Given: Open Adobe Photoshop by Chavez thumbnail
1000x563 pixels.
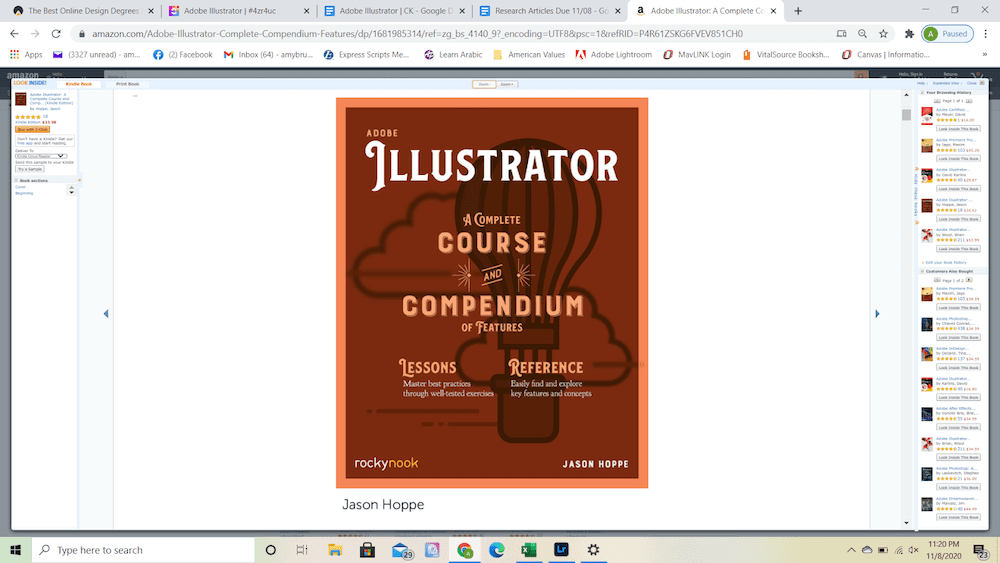Looking at the screenshot, I should click(927, 325).
